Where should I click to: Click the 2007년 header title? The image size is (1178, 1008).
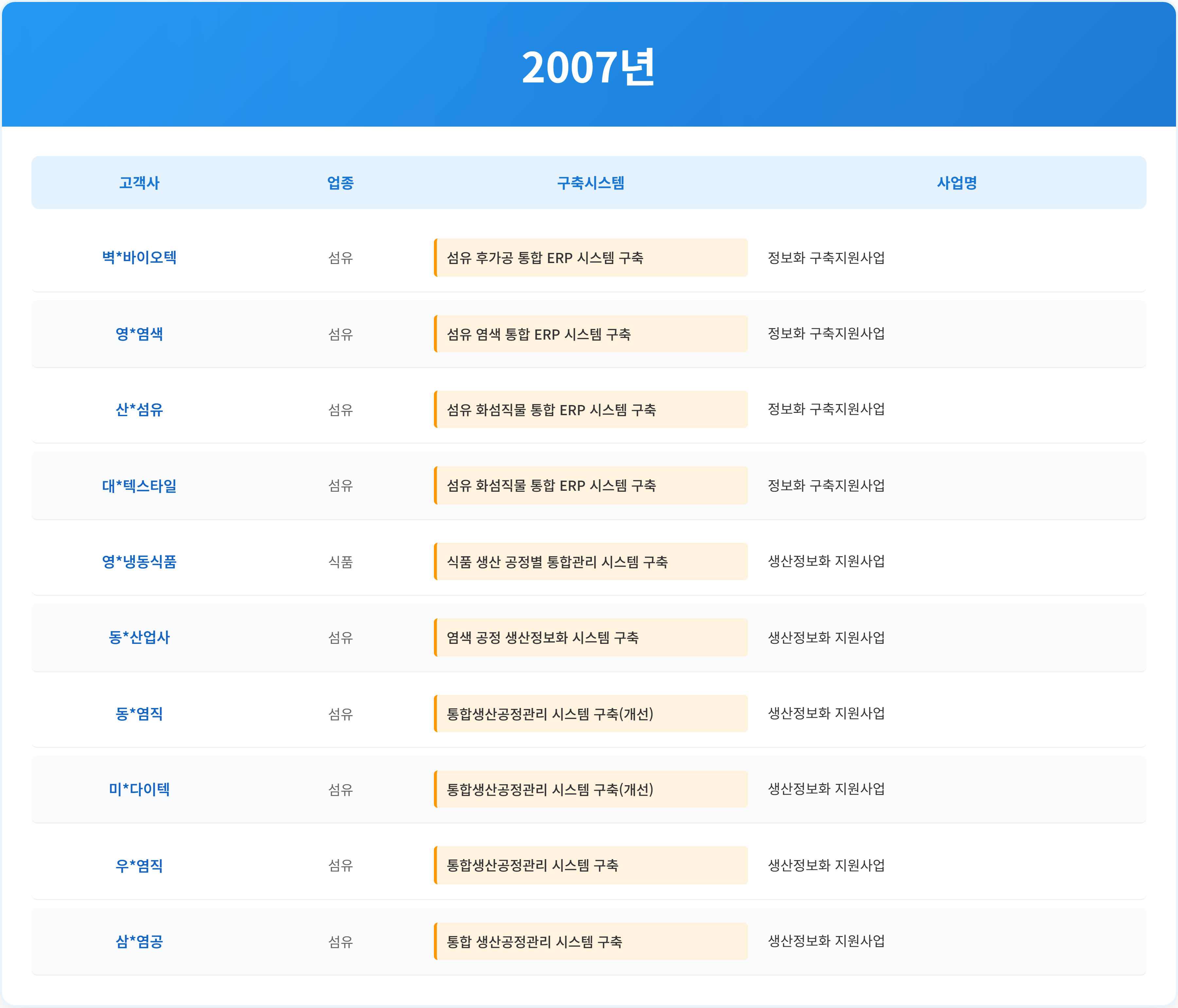click(588, 67)
